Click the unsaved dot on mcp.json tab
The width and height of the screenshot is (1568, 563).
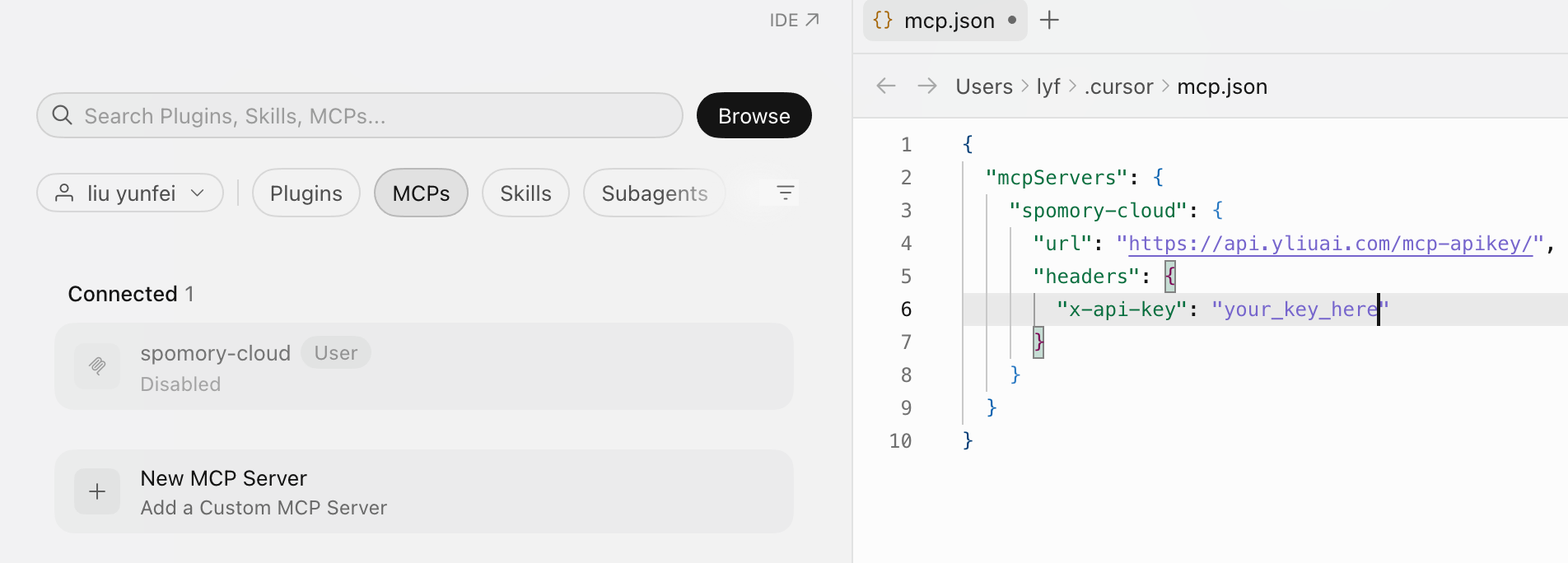(1012, 20)
